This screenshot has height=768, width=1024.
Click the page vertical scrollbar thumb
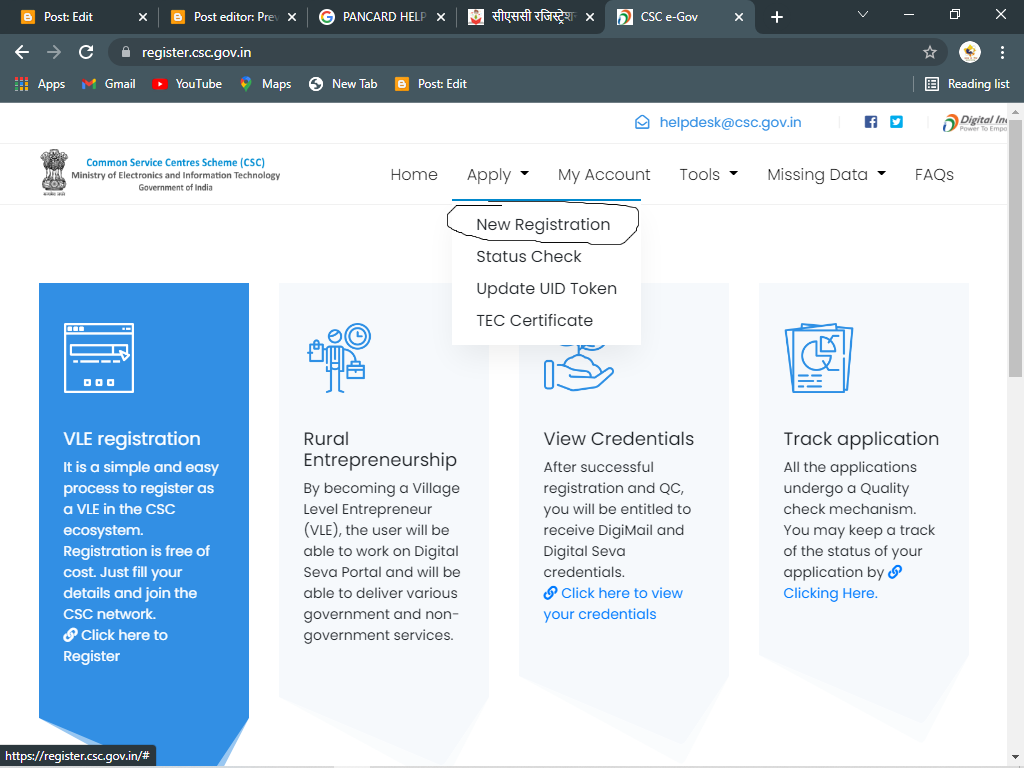pos(1015,247)
